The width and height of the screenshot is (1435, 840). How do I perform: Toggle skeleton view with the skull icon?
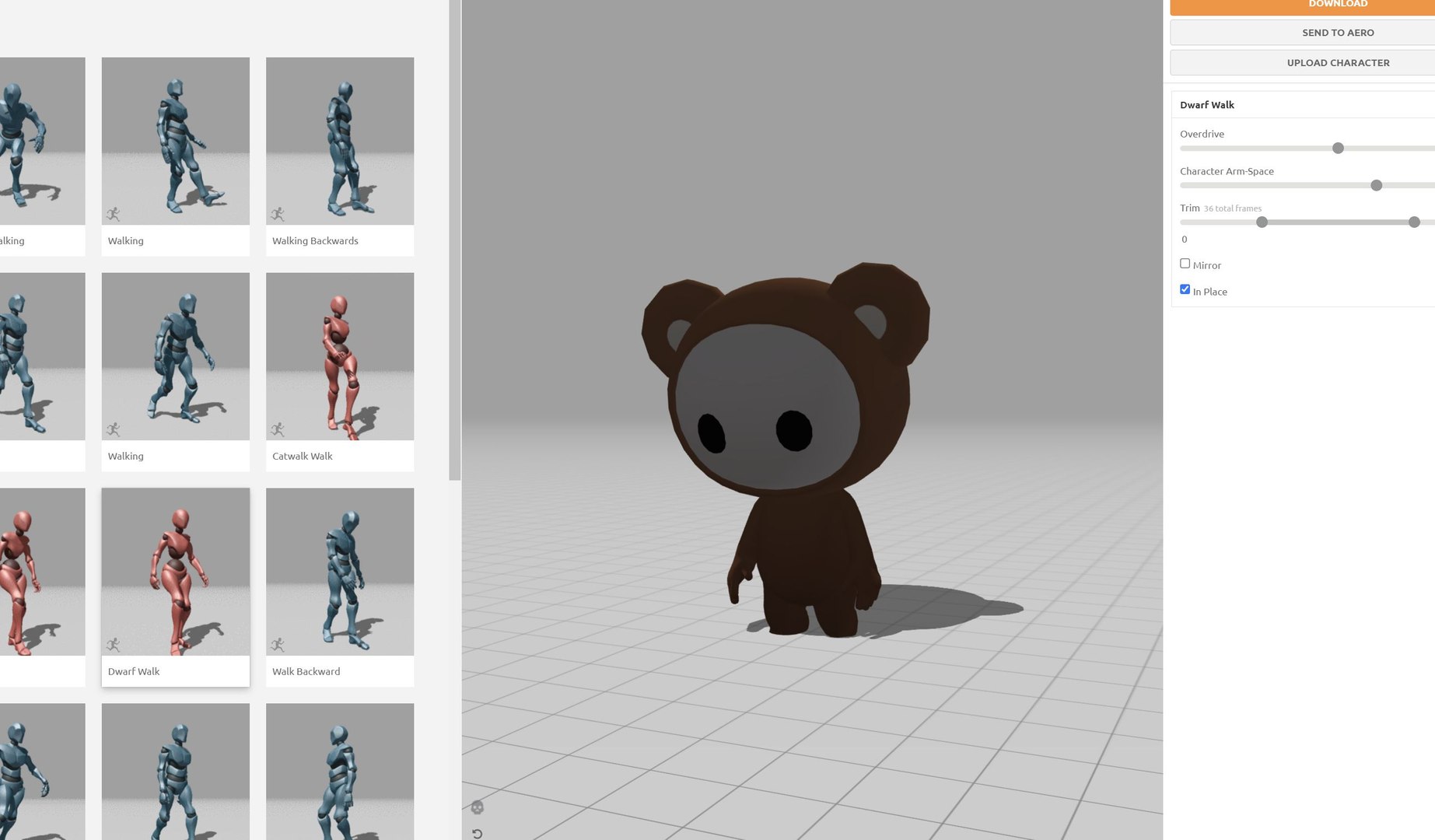pyautogui.click(x=478, y=807)
